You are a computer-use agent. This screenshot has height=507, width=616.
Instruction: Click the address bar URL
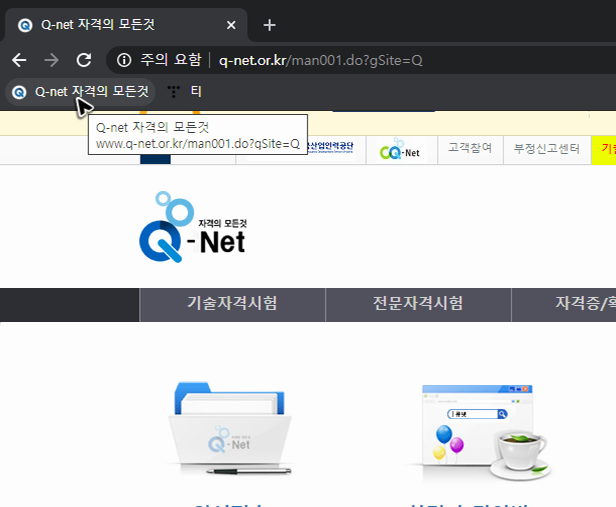(x=321, y=60)
